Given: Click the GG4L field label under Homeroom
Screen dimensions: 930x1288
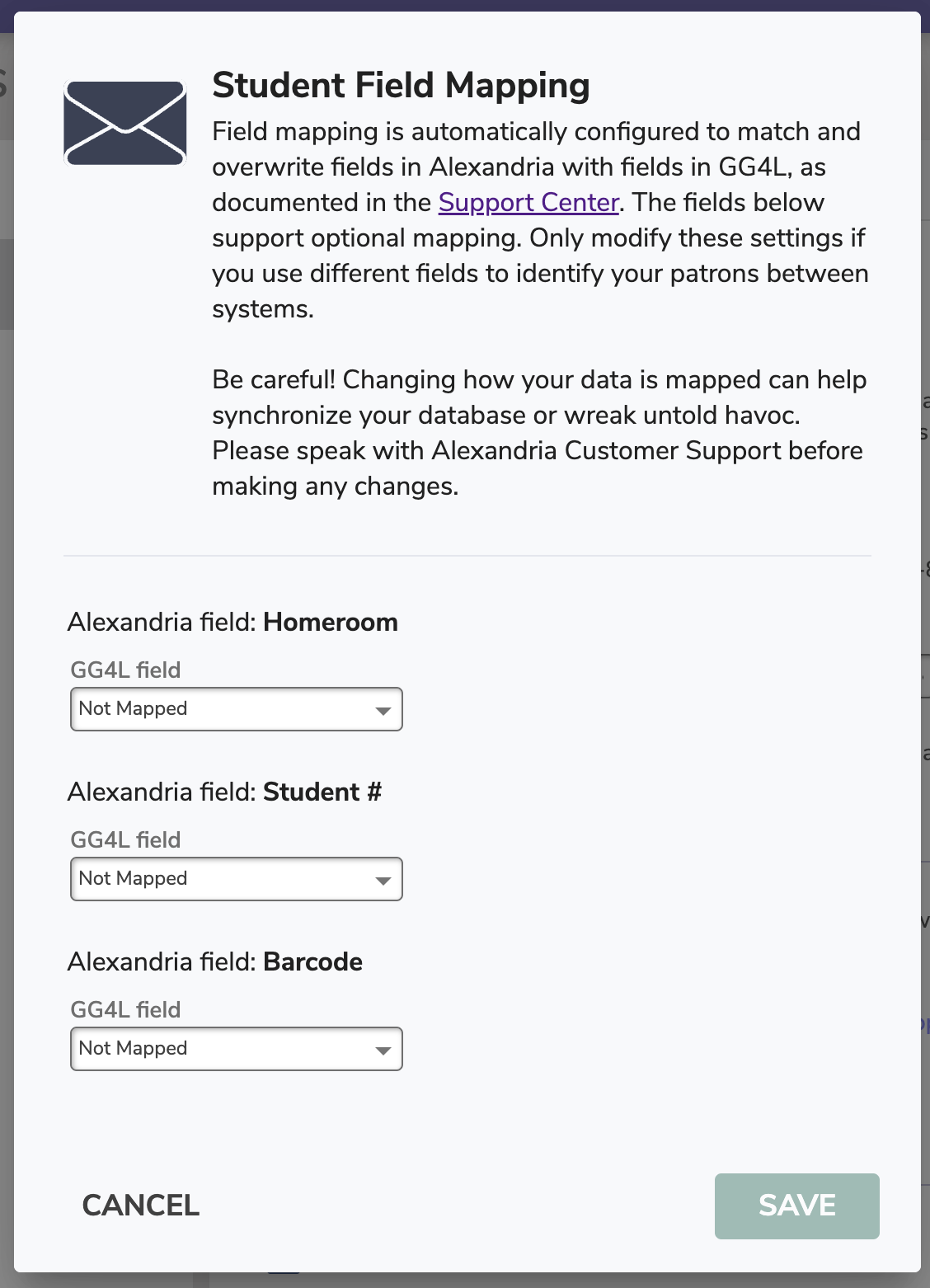Looking at the screenshot, I should click(x=125, y=670).
